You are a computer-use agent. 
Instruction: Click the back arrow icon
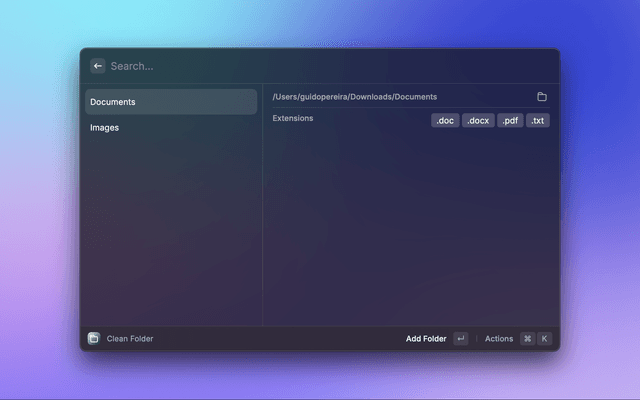[97, 66]
